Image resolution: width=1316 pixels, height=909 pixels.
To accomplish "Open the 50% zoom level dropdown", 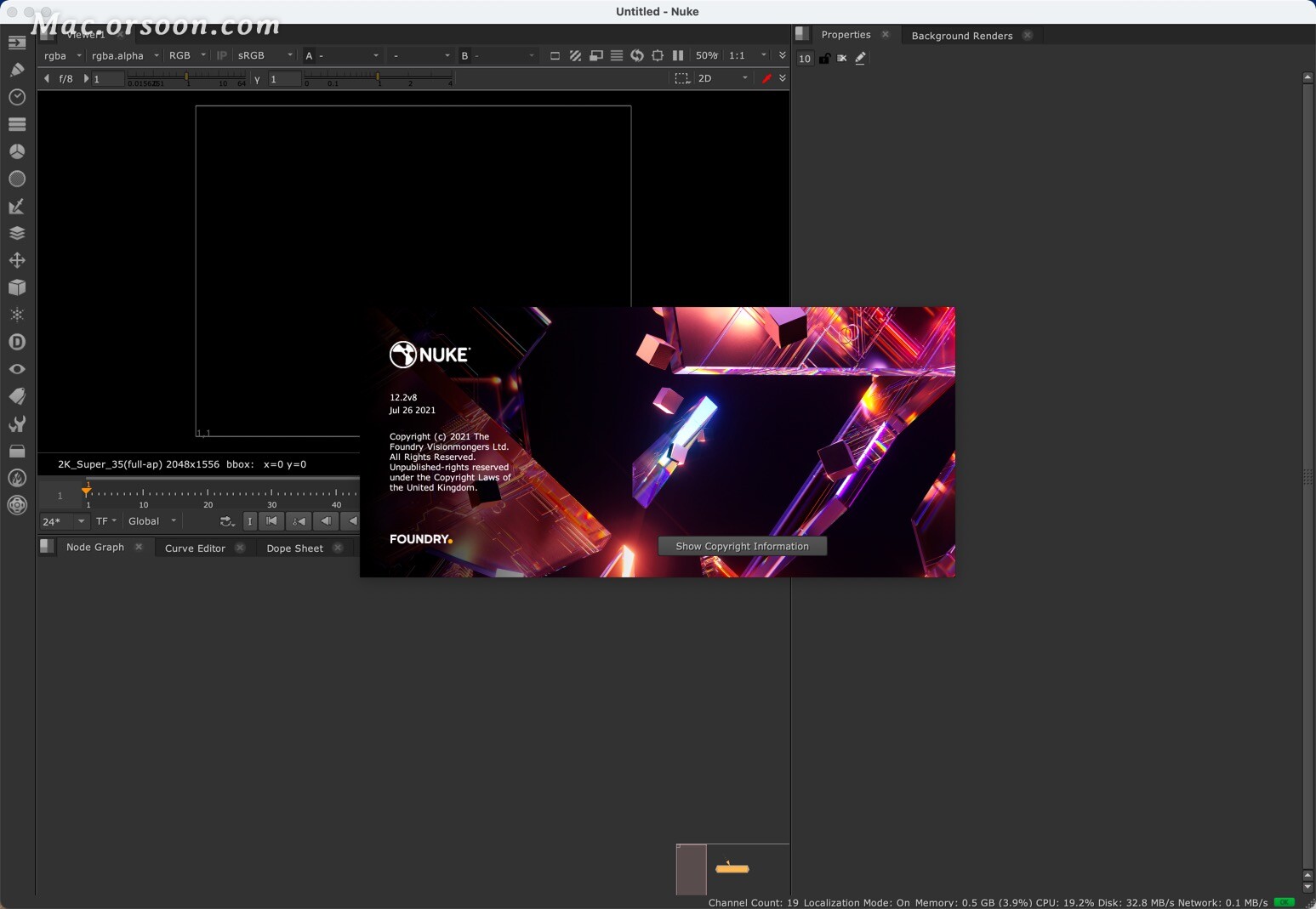I will (707, 55).
